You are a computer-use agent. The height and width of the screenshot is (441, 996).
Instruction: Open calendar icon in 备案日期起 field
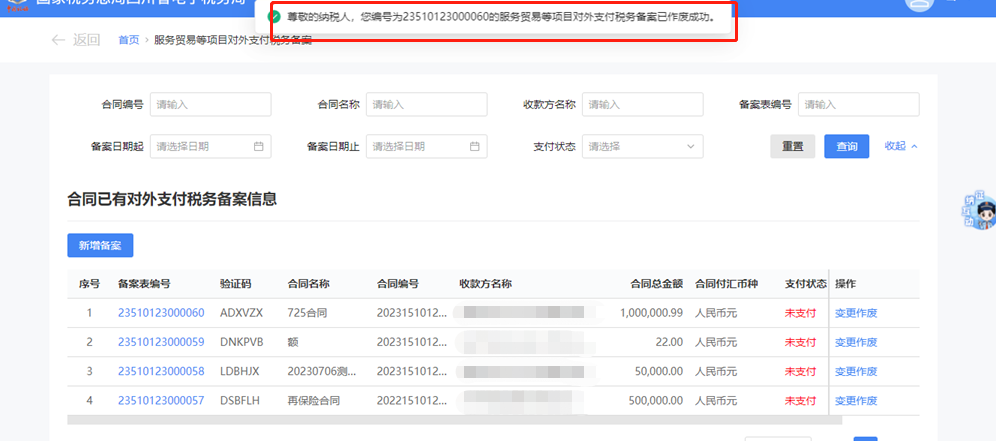click(258, 146)
